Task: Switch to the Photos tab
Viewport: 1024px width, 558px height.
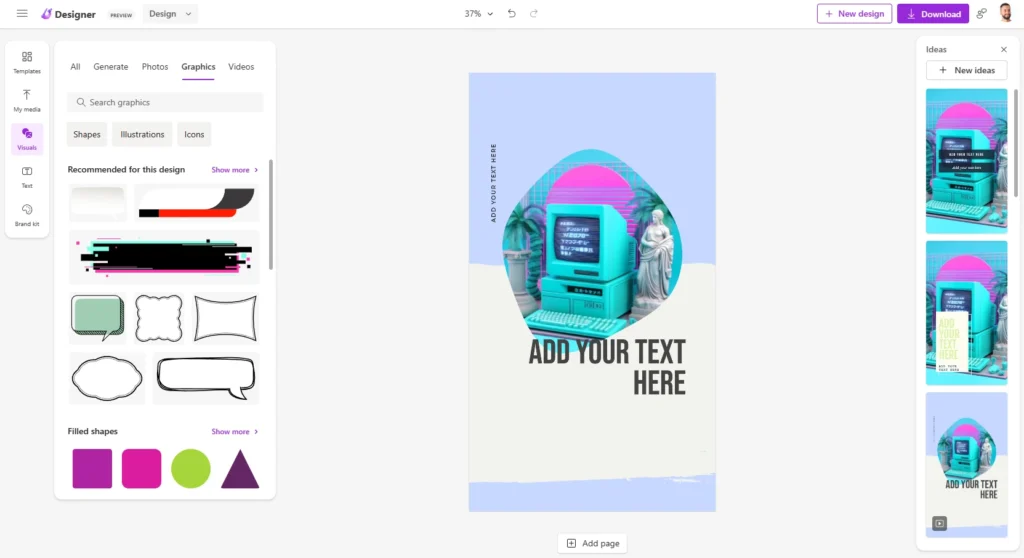Action: tap(155, 67)
